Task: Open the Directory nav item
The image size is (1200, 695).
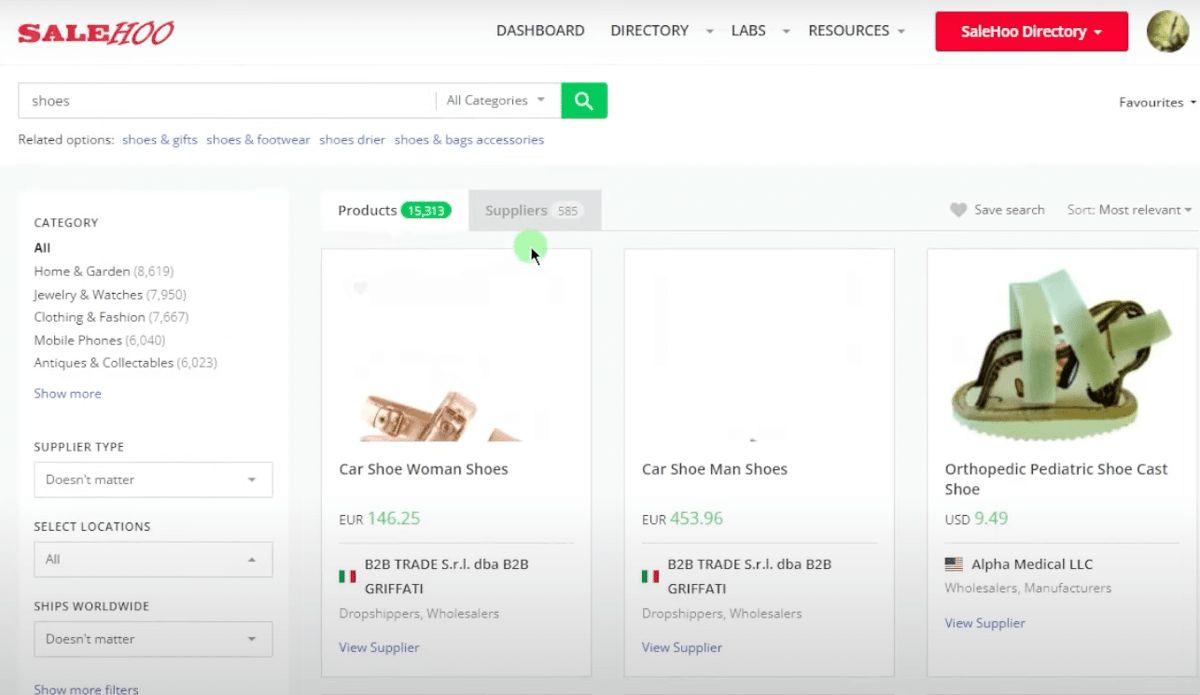Action: [649, 31]
